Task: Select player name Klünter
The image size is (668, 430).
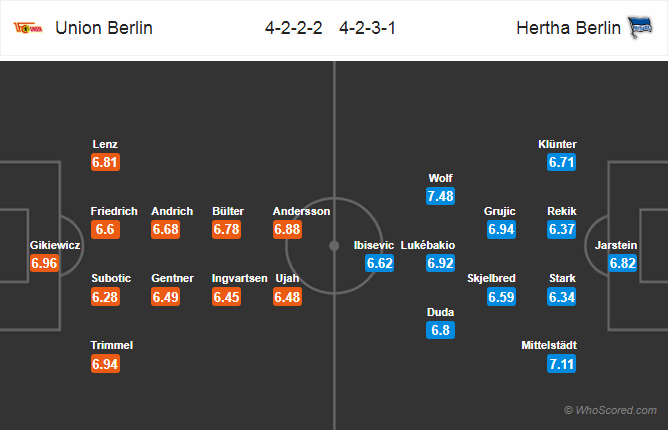Action: [557, 144]
